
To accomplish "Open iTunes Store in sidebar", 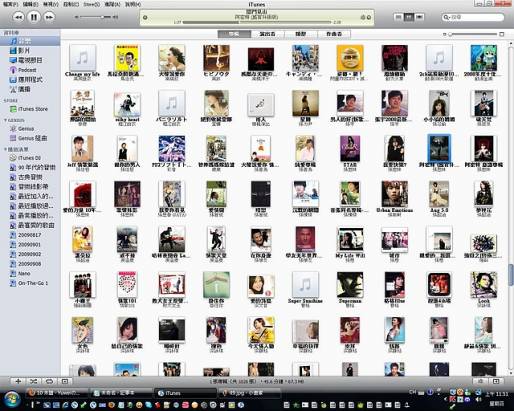I will coord(30,109).
